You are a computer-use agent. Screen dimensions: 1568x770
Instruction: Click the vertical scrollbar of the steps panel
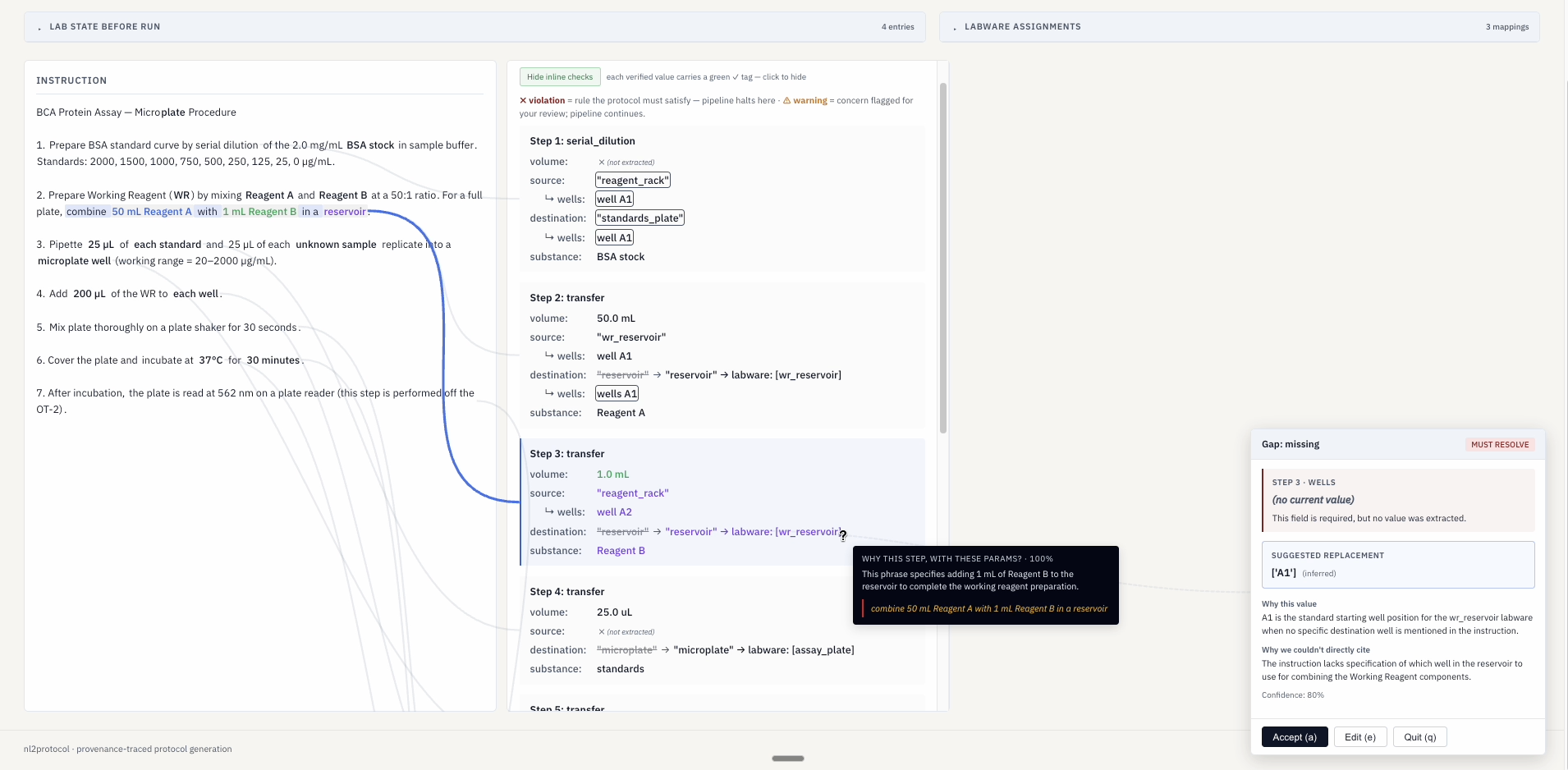(943, 258)
